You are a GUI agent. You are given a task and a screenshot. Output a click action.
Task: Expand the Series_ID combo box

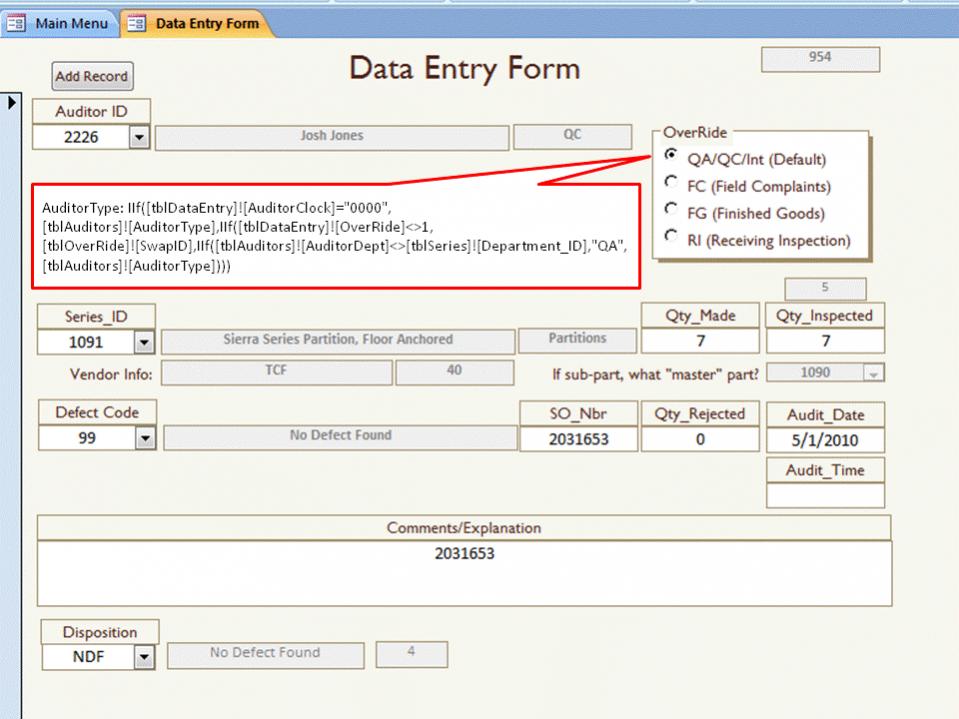pyautogui.click(x=143, y=342)
